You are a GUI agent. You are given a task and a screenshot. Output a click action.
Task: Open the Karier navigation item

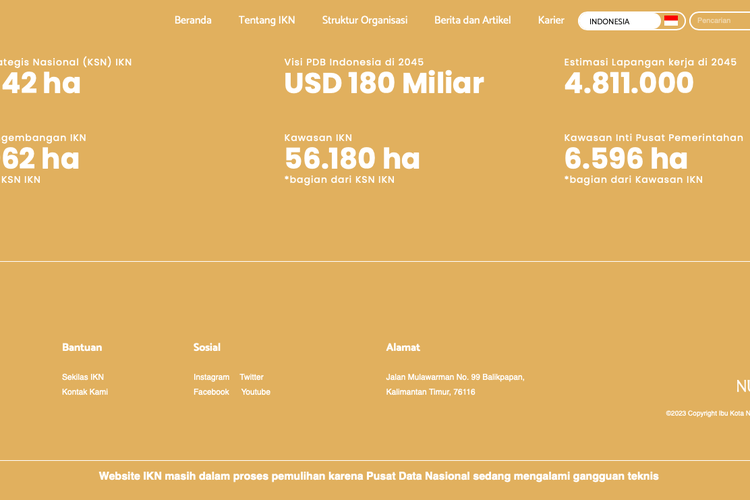pos(551,20)
